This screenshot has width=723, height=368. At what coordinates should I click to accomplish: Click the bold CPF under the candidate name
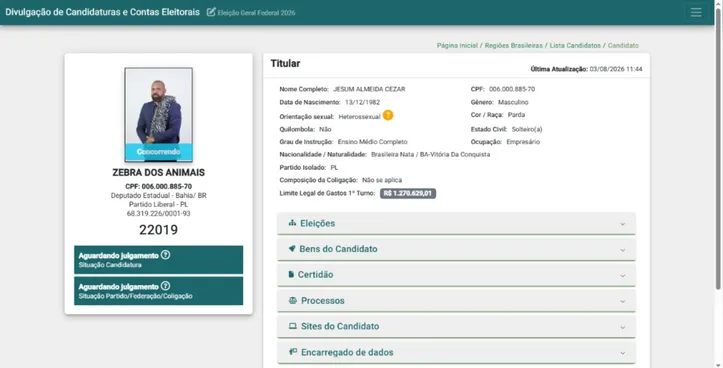[159, 186]
